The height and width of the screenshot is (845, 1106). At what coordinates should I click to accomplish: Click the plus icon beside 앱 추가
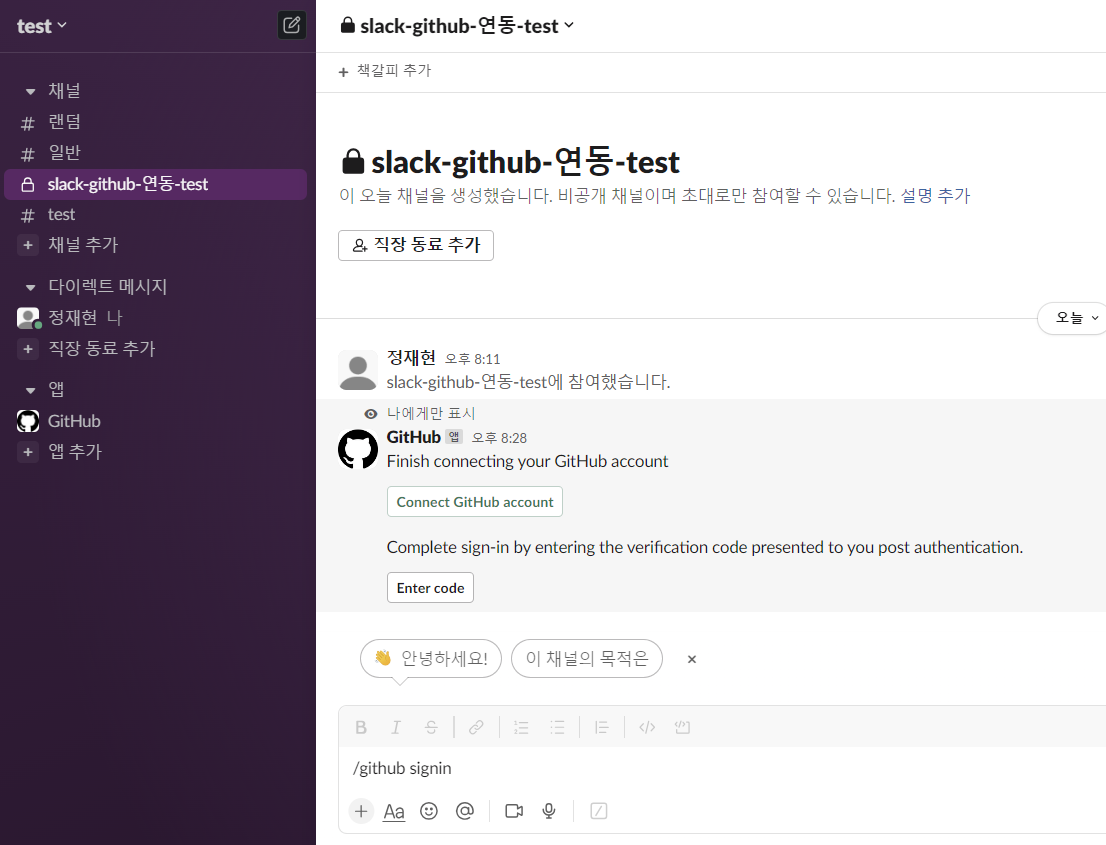click(28, 452)
